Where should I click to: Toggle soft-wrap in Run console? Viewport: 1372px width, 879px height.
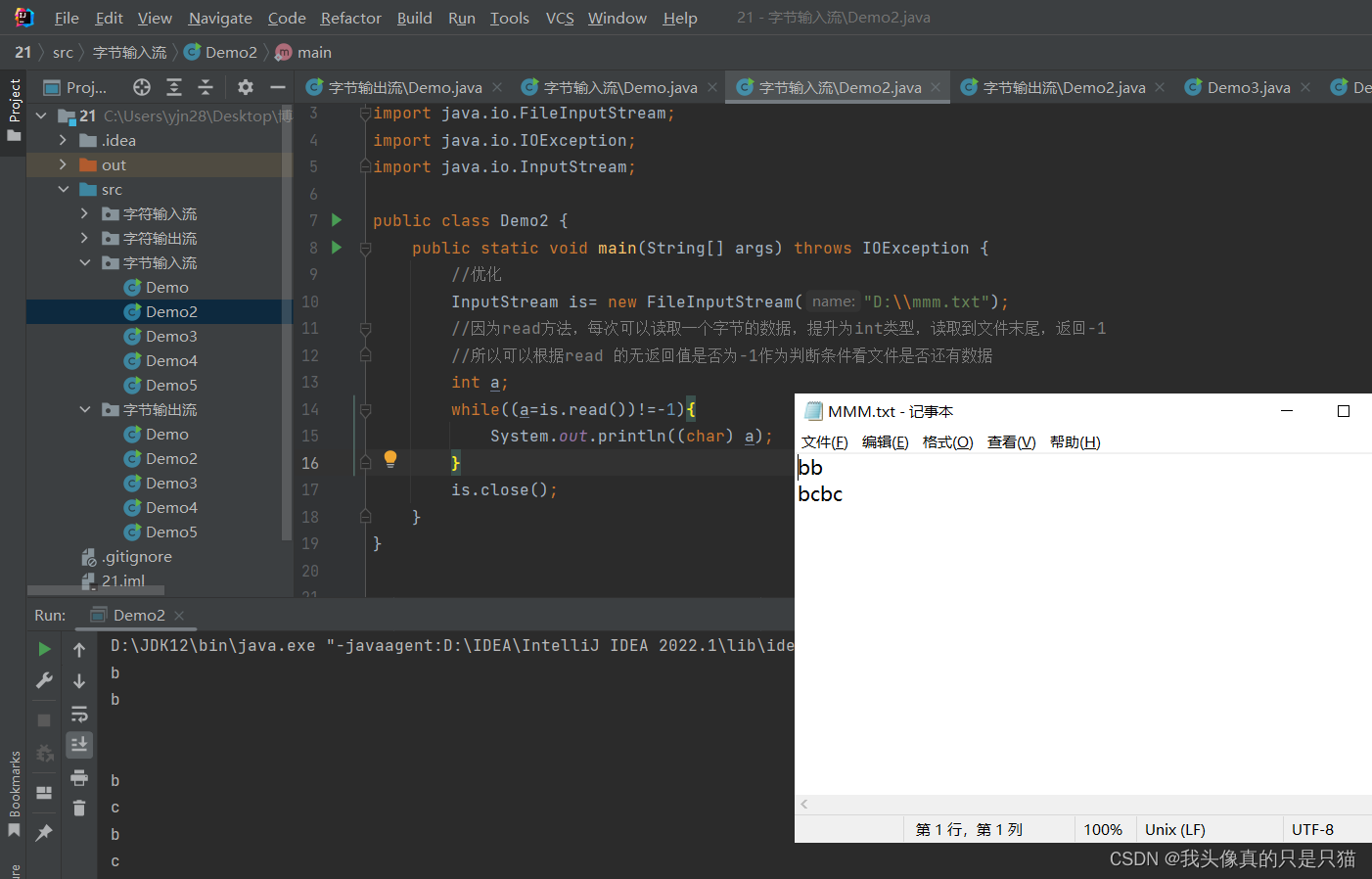[79, 714]
